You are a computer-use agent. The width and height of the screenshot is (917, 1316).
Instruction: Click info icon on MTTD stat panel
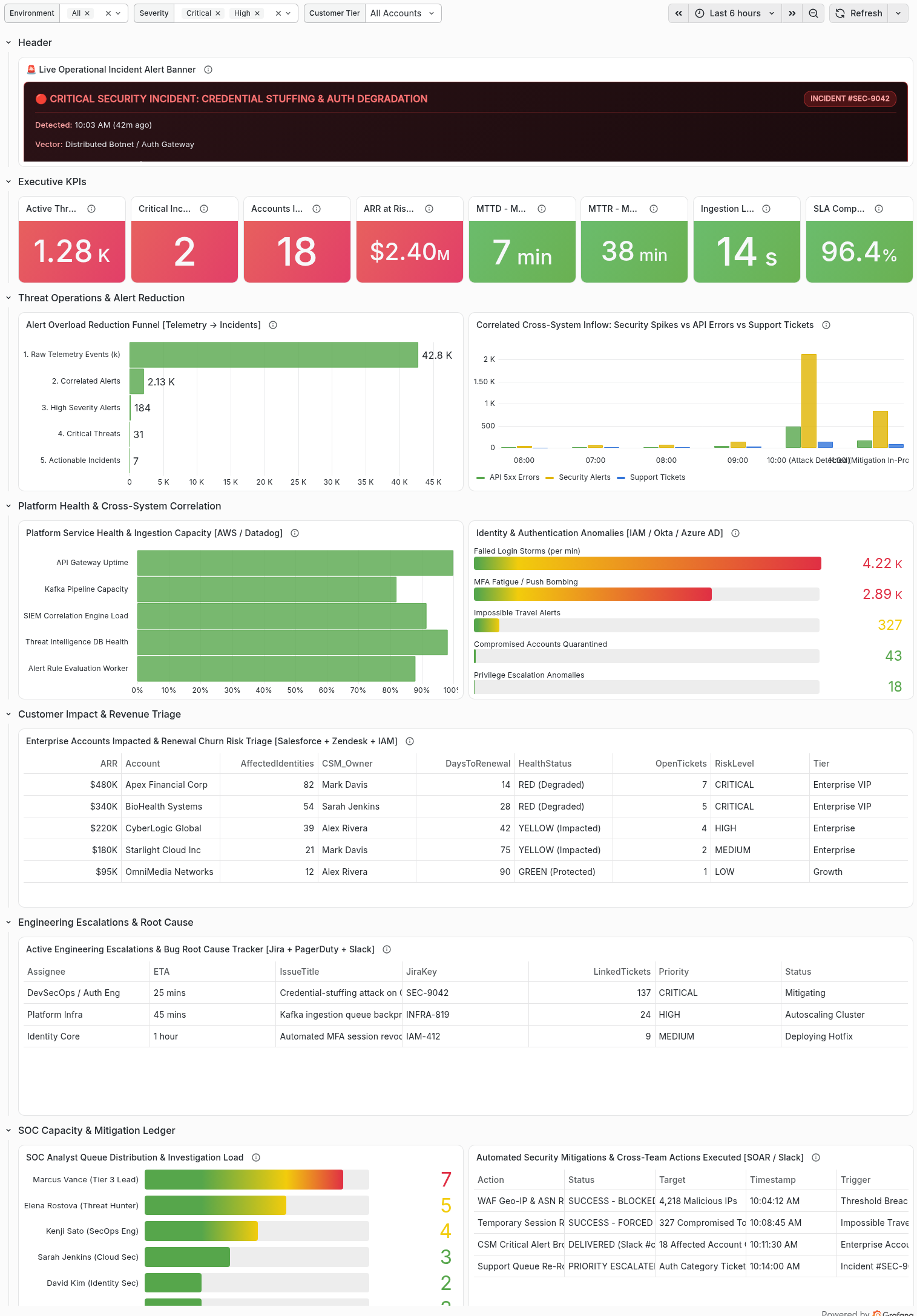tap(542, 209)
